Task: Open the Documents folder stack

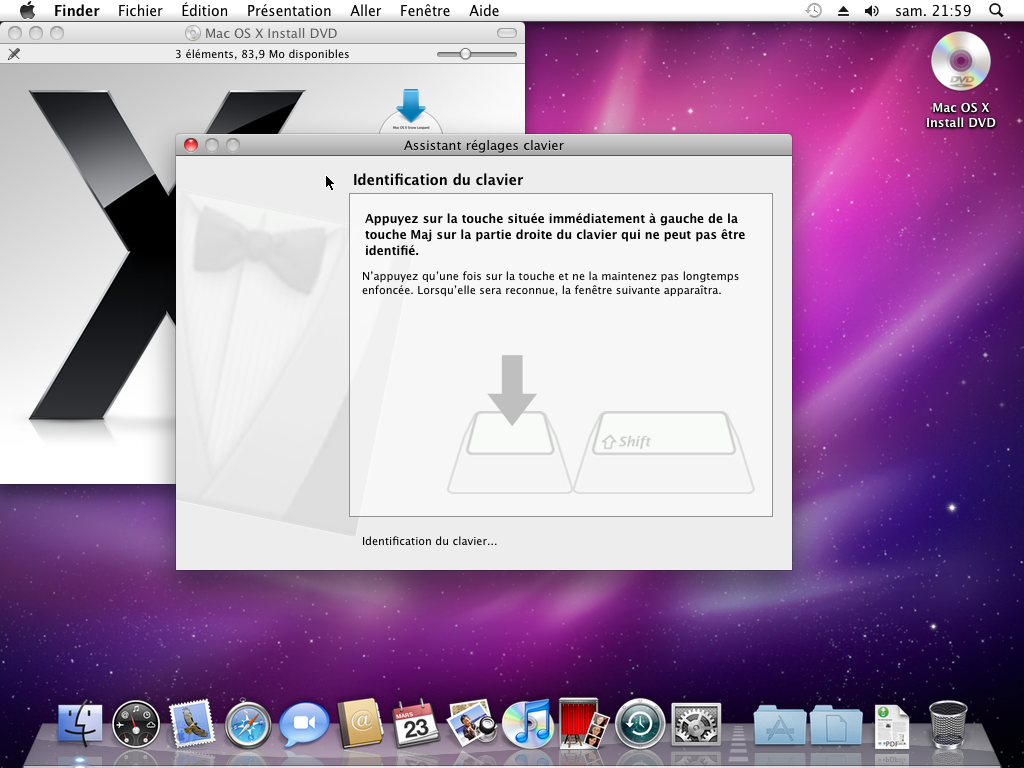Action: [836, 725]
